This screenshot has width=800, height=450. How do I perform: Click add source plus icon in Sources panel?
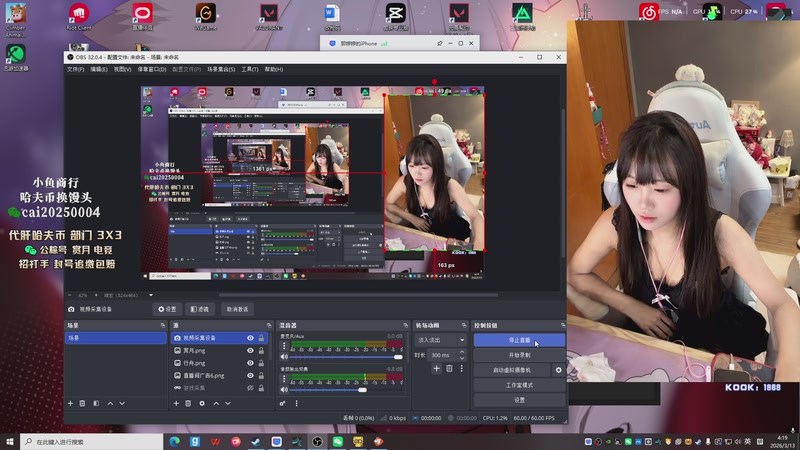coord(176,403)
